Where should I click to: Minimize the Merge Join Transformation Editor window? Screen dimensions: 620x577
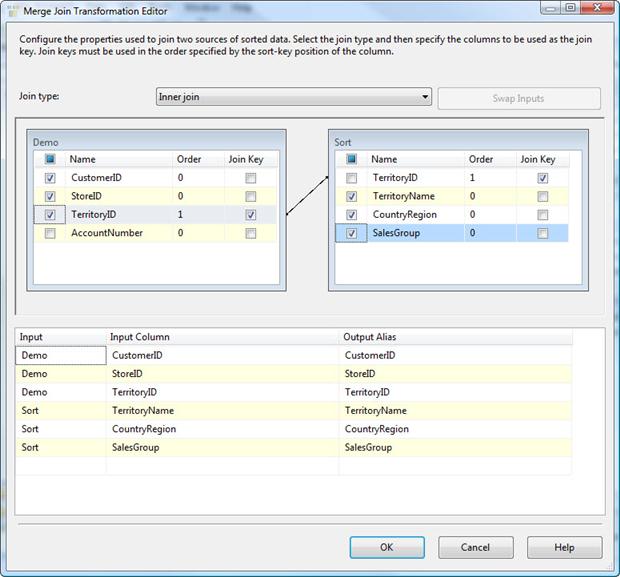point(551,8)
